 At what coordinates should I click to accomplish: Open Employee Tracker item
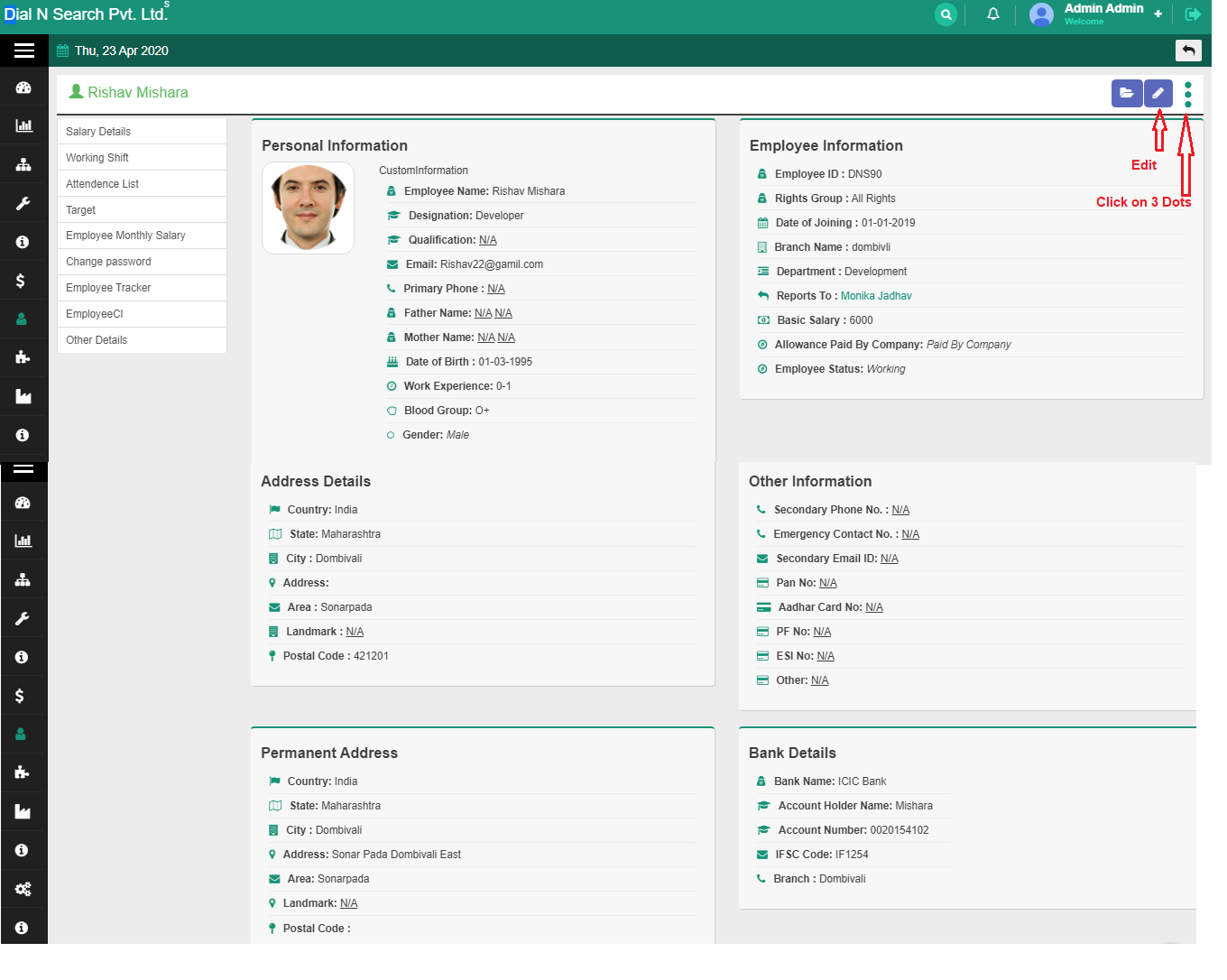(108, 288)
